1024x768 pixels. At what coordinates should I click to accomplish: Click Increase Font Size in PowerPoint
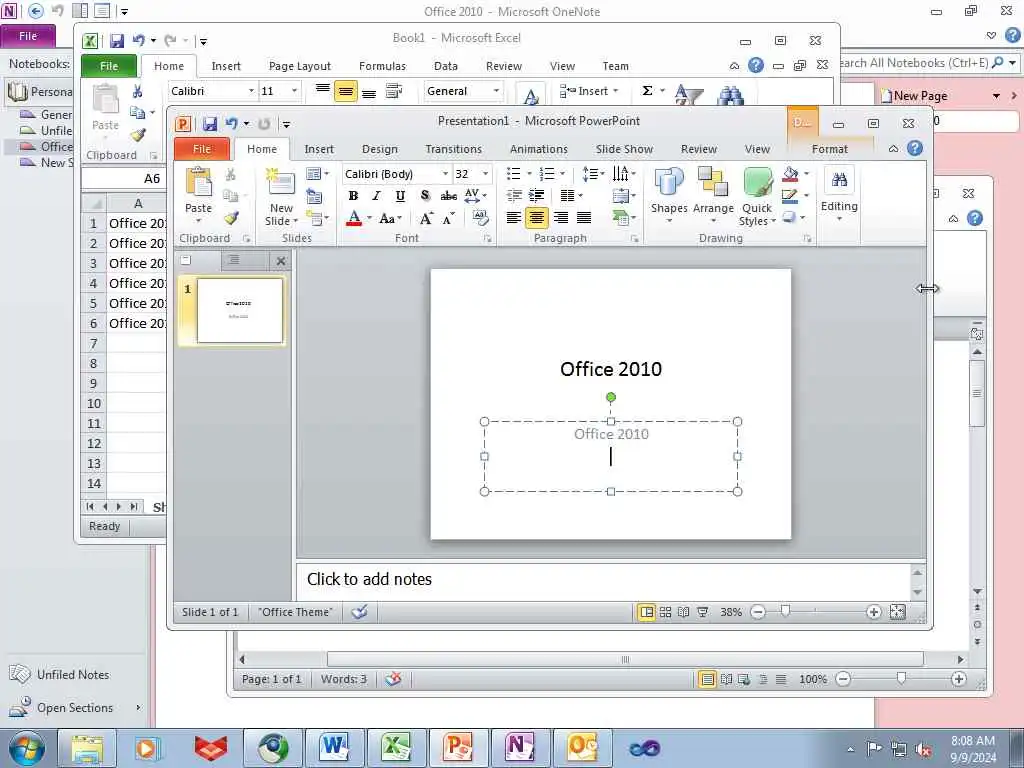click(426, 218)
